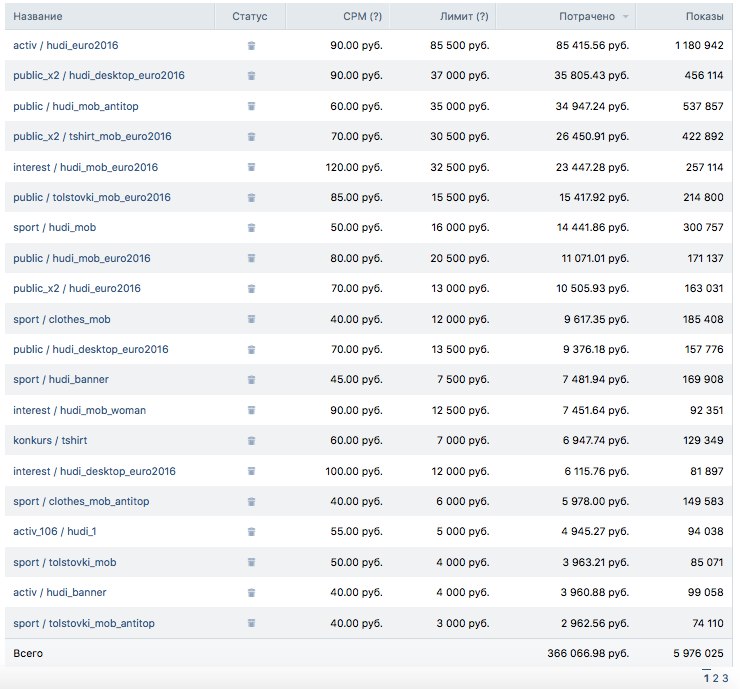Viewport: 740px width, 689px height.
Task: Click the Название column header
Action: 38,17
